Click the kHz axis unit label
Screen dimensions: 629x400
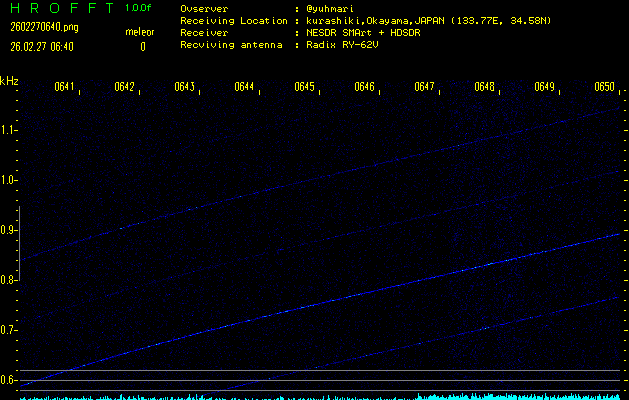pos(9,80)
